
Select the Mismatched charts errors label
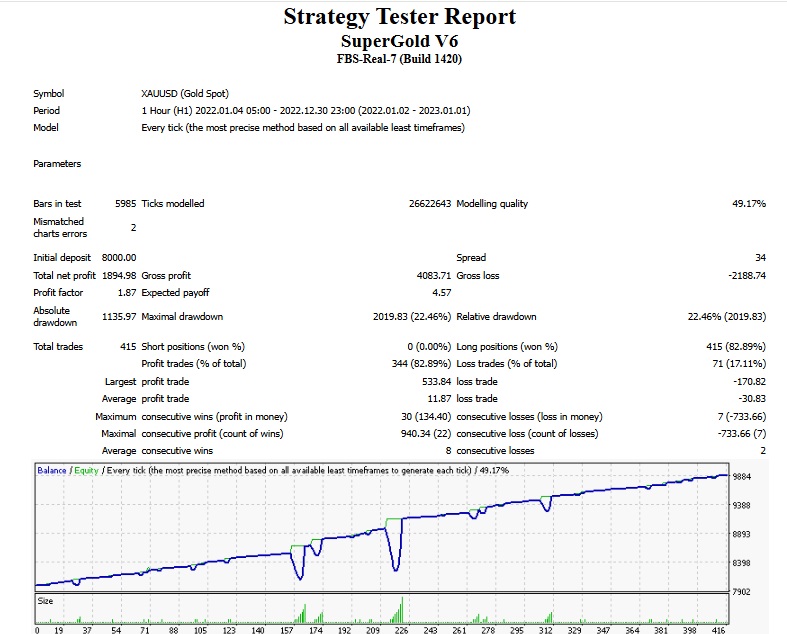(x=60, y=227)
